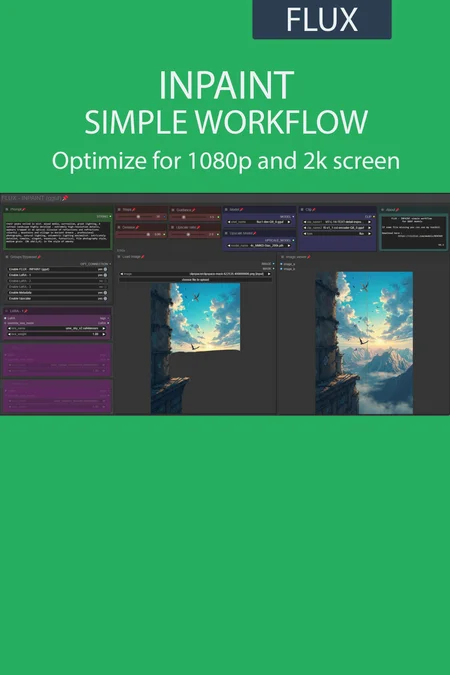
Task: Click the Clip node's pin icon
Action: [x=314, y=210]
